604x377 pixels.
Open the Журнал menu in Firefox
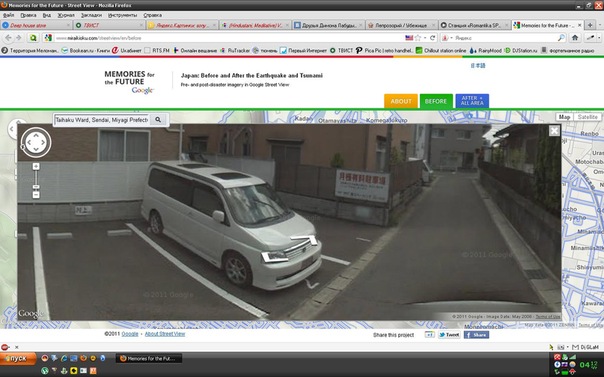(x=66, y=15)
